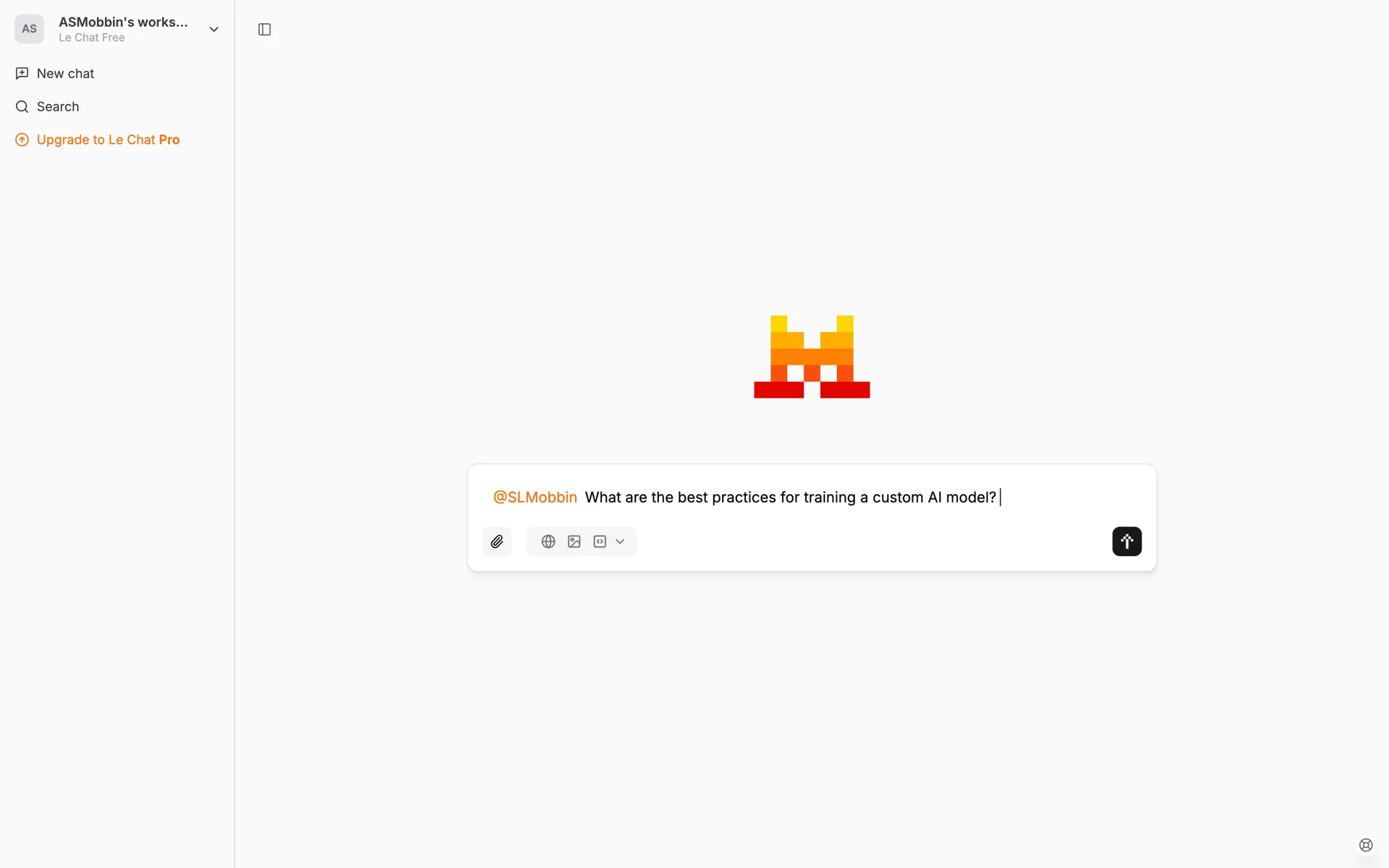The width and height of the screenshot is (1389, 868).
Task: Expand the tools chevron in message box
Action: tap(620, 541)
